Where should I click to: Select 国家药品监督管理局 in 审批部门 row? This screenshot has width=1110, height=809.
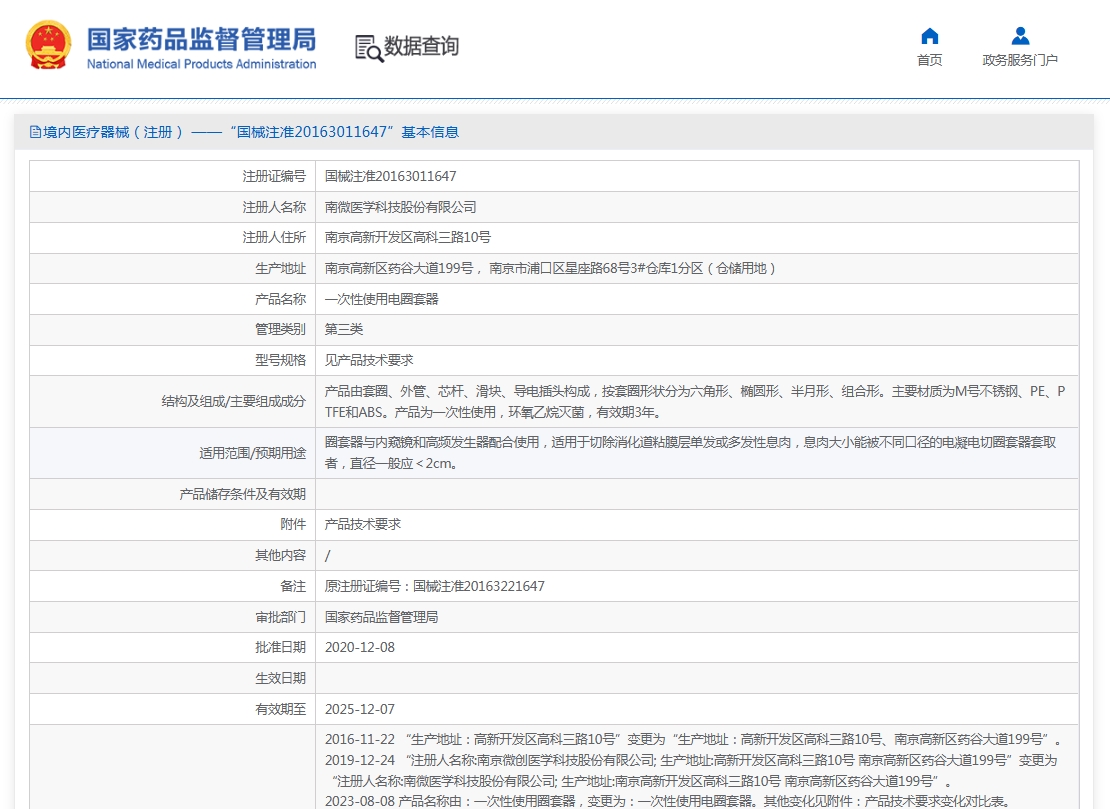[x=382, y=617]
